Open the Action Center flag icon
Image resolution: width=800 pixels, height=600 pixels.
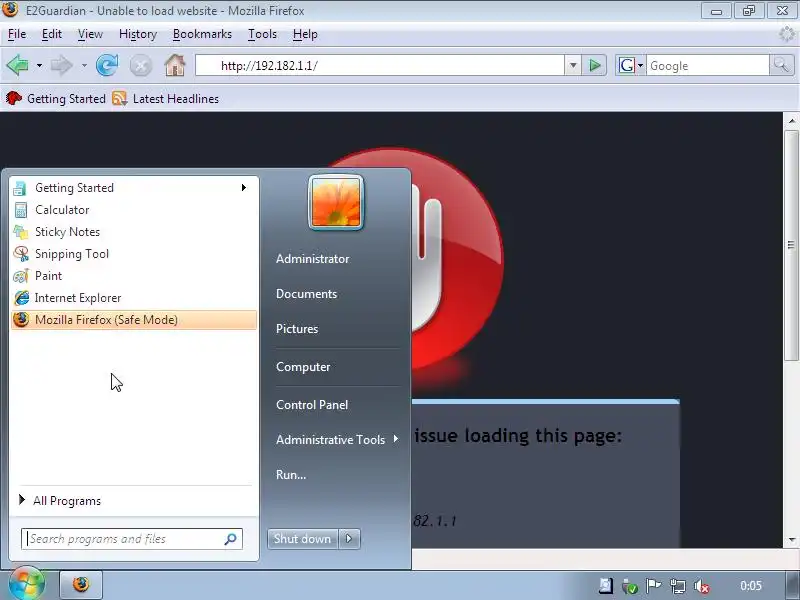coord(654,586)
